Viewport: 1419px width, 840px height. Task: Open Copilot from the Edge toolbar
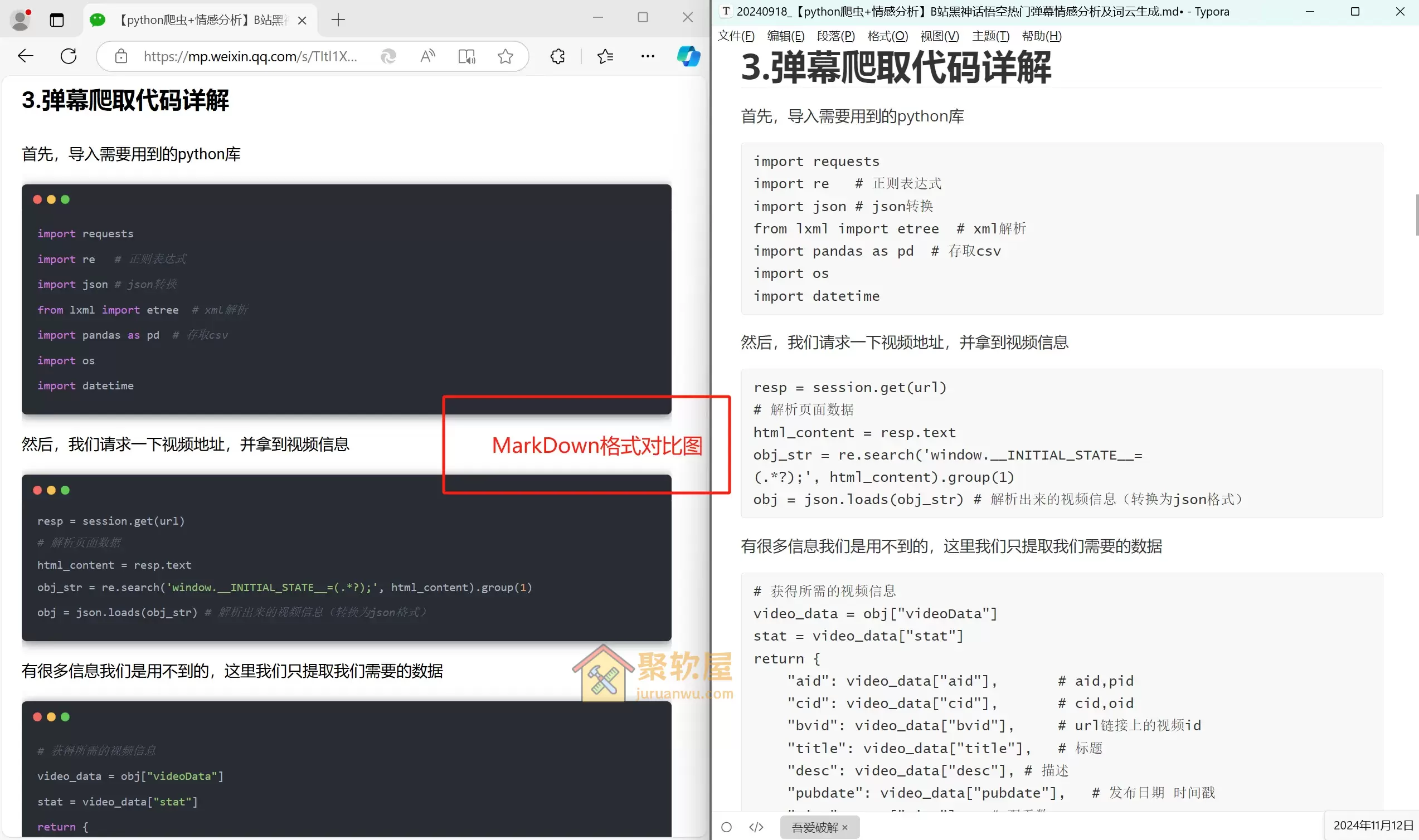[x=688, y=56]
